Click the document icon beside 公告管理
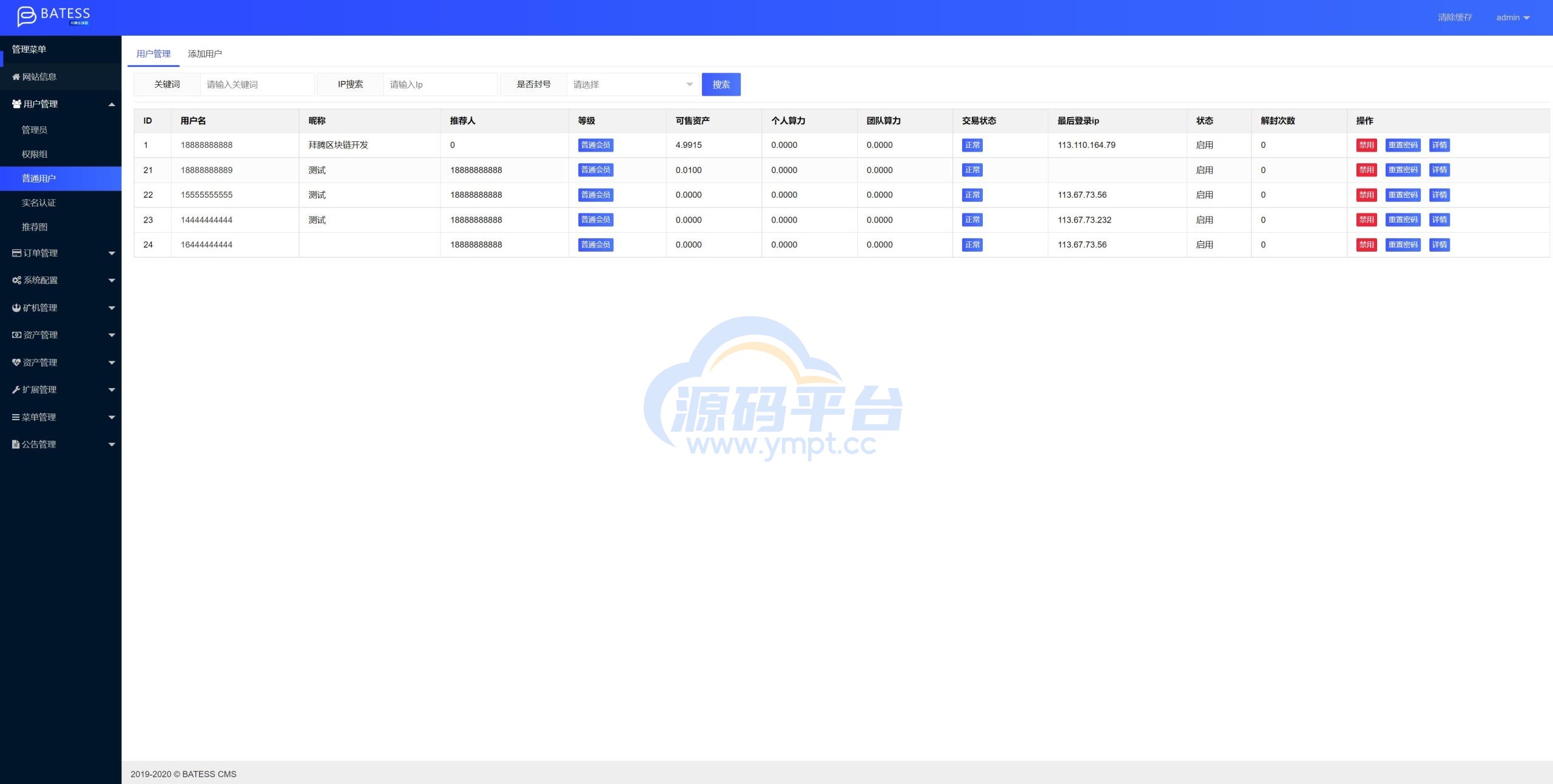 [16, 444]
